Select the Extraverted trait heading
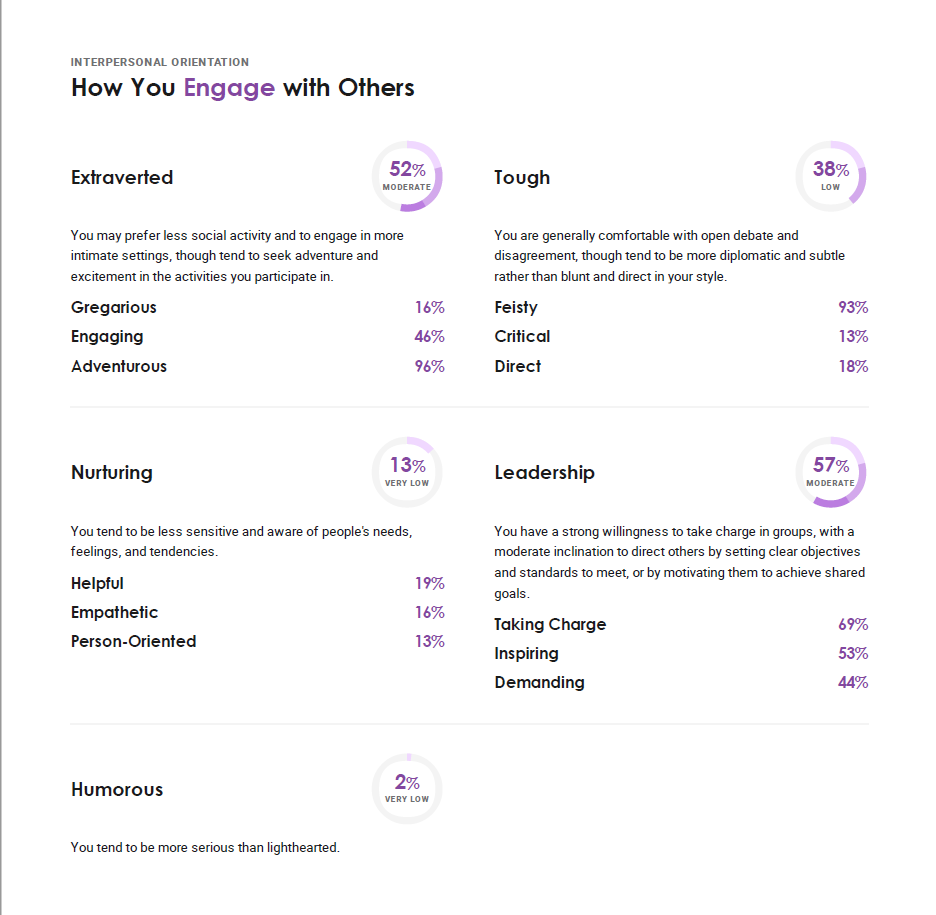 coord(122,178)
